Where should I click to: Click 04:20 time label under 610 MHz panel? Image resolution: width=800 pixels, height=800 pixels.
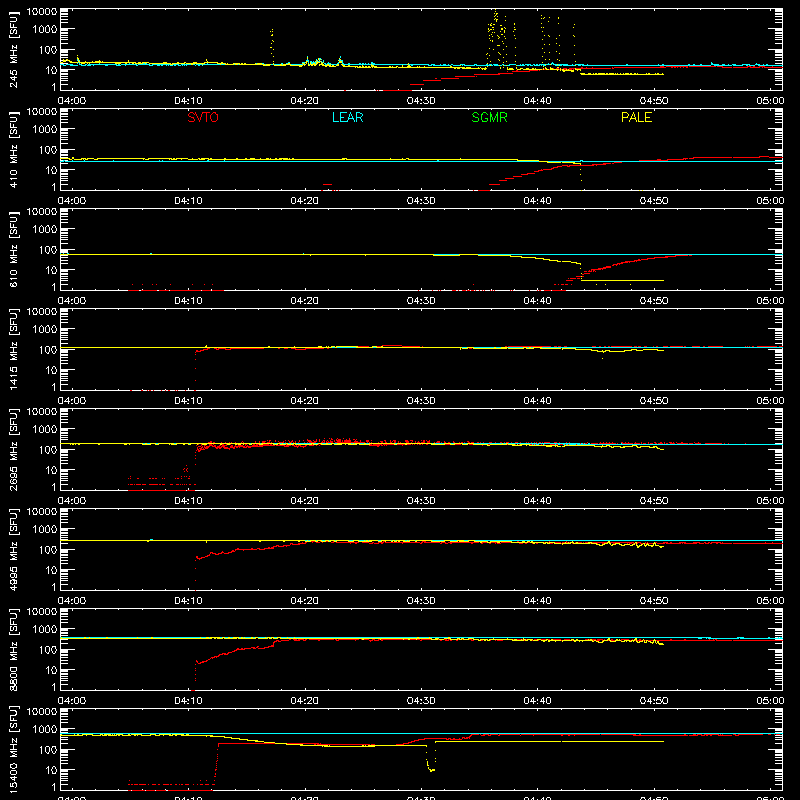tap(305, 301)
